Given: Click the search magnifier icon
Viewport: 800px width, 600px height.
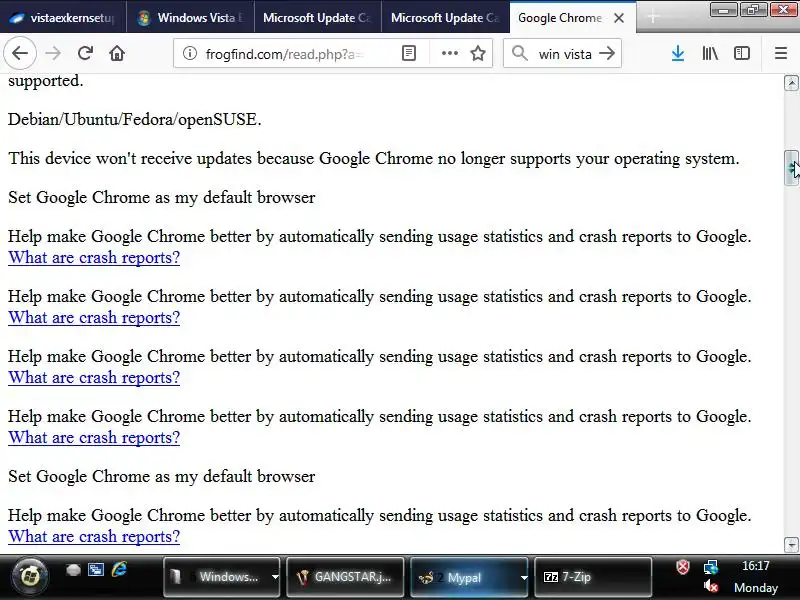Looking at the screenshot, I should click(x=519, y=53).
